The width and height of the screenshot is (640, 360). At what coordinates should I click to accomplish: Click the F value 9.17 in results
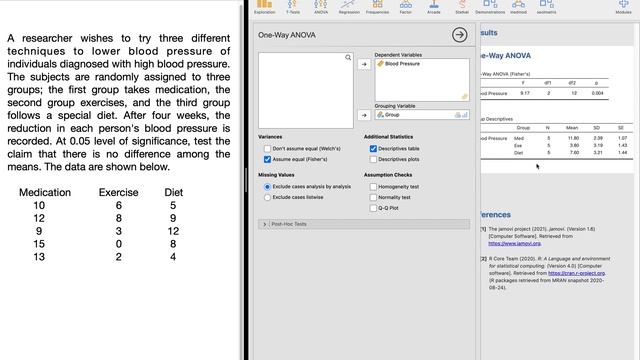point(524,93)
